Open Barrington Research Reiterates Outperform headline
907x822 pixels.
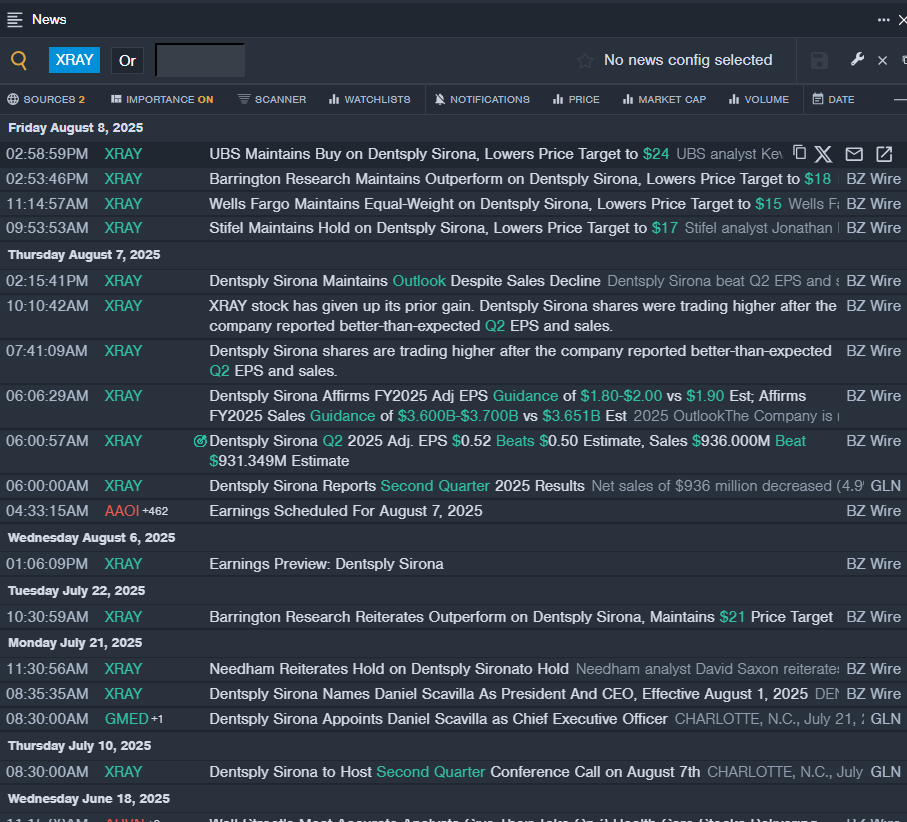[521, 617]
